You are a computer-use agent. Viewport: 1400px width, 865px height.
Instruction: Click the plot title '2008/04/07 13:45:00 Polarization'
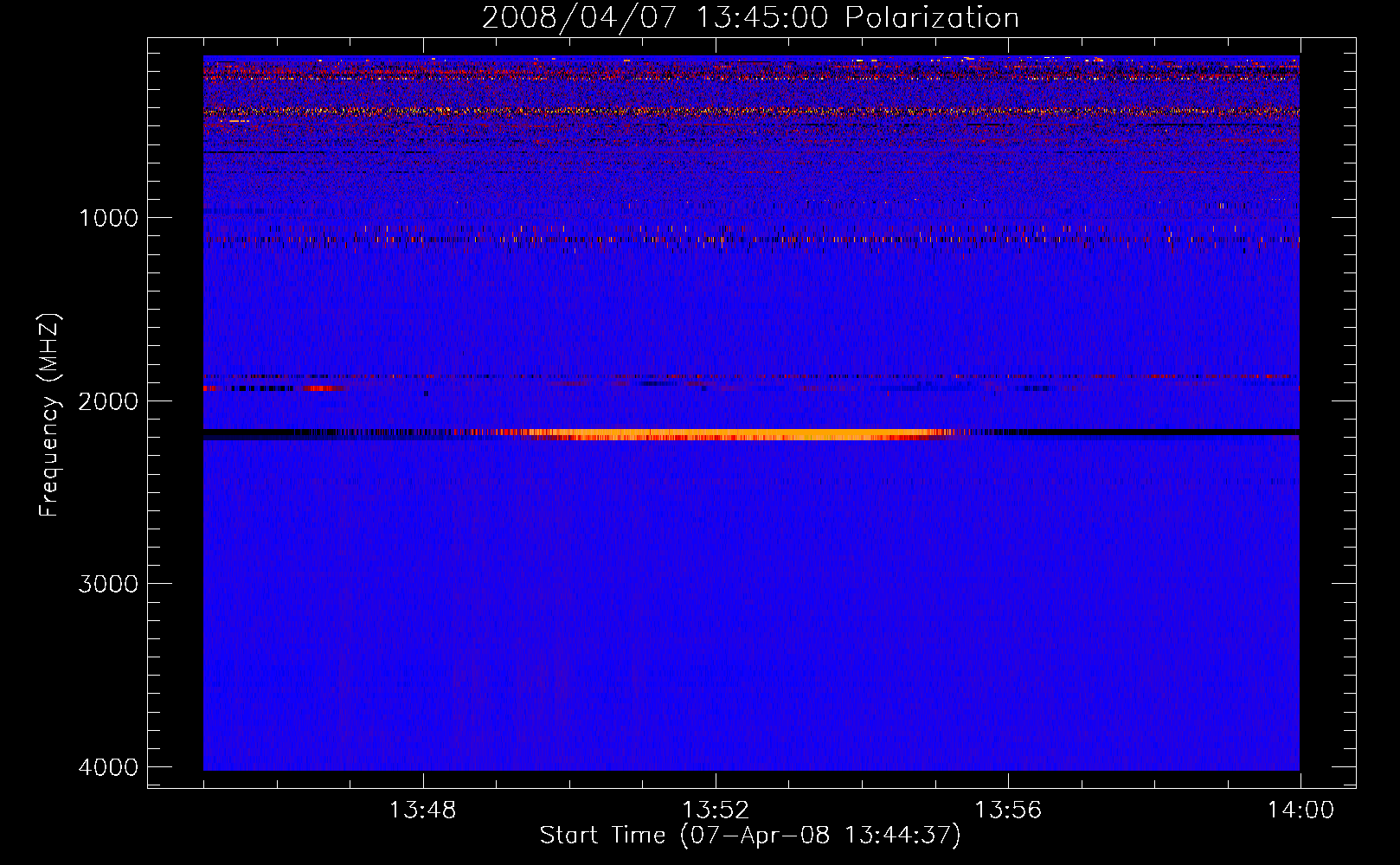[x=750, y=17]
